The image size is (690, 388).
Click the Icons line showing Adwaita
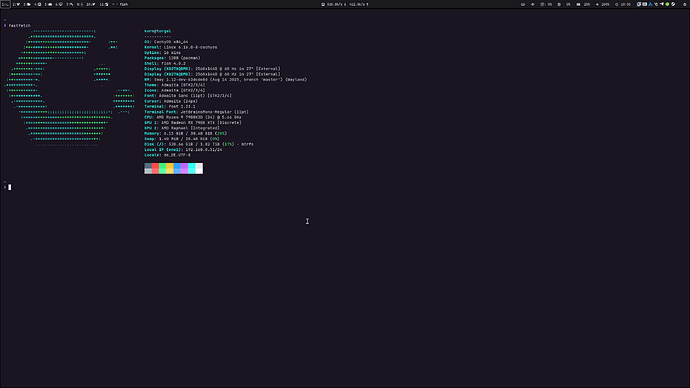point(174,90)
